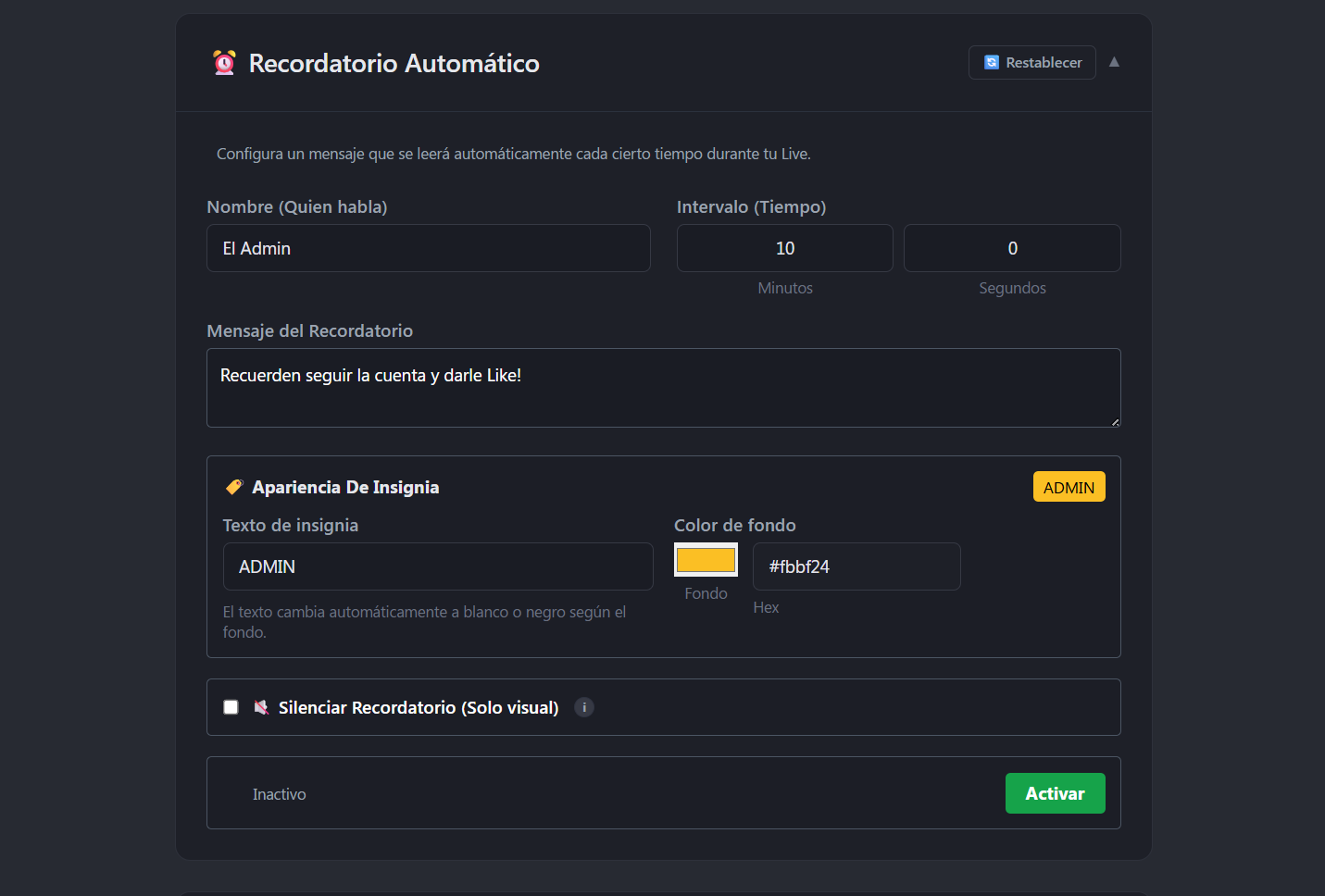Viewport: 1325px width, 896px height.
Task: Edit the Hex field showing #fbbf24
Action: point(856,566)
